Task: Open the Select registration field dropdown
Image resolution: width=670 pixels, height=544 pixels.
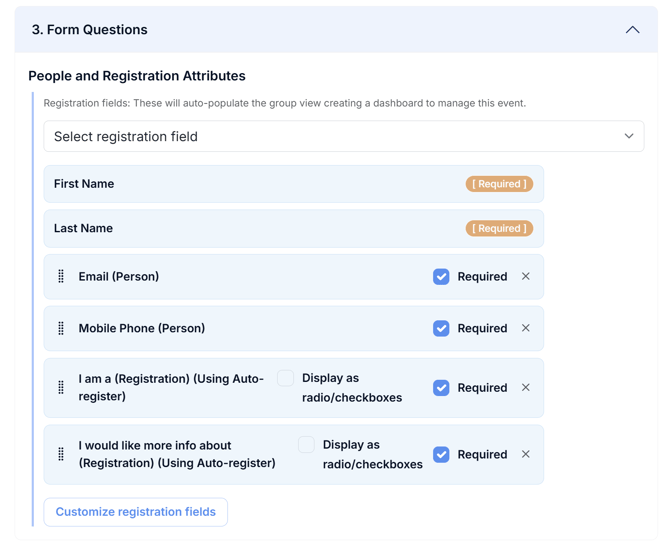Action: (344, 136)
